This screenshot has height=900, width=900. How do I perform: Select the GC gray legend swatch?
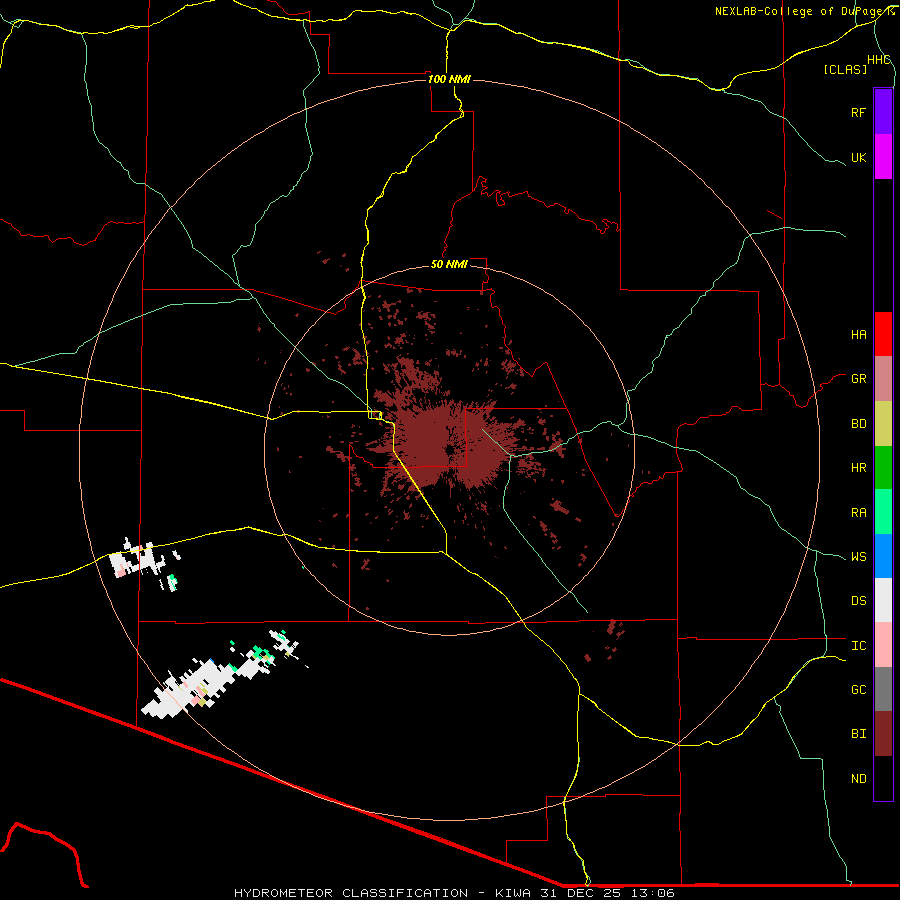pyautogui.click(x=883, y=689)
